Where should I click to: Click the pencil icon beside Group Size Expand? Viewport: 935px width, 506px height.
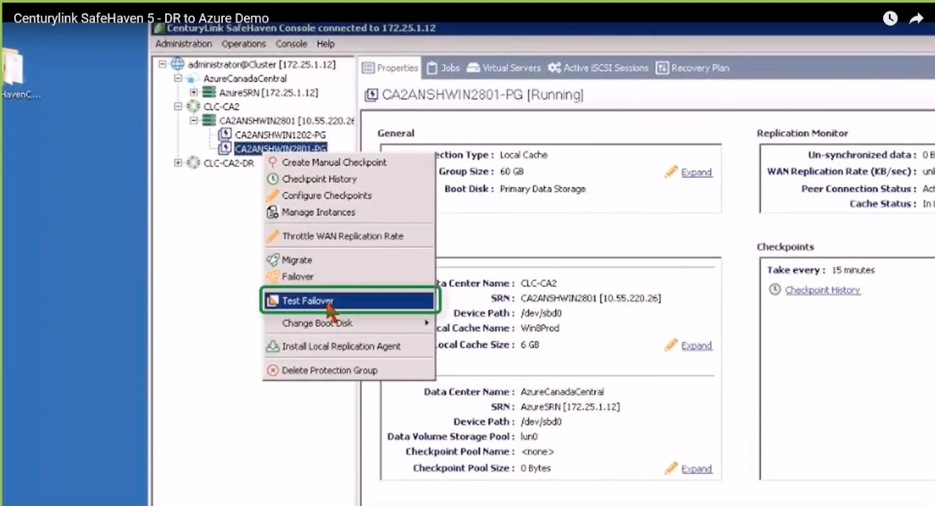click(x=671, y=172)
